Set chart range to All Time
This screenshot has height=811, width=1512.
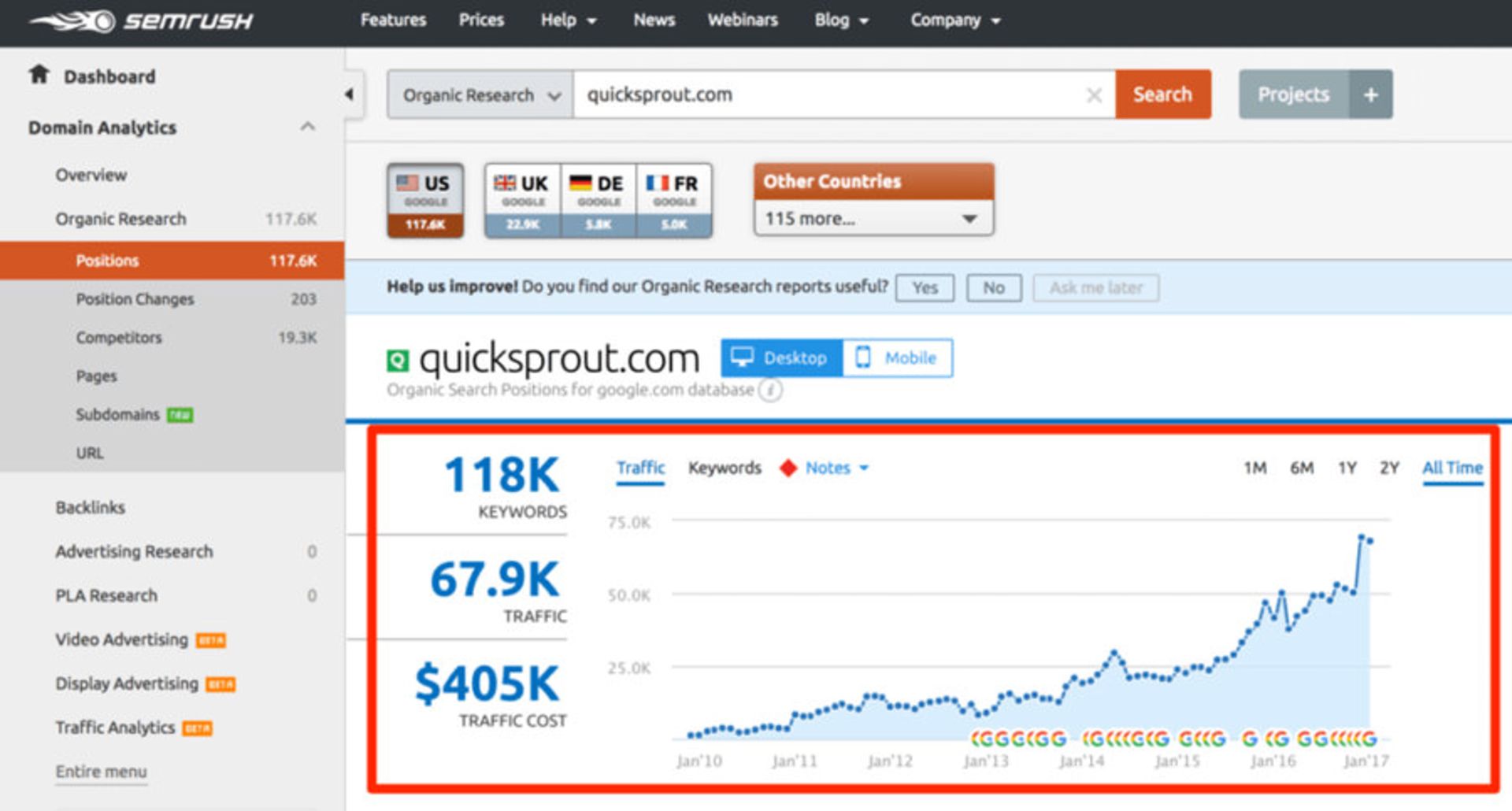tap(1452, 468)
